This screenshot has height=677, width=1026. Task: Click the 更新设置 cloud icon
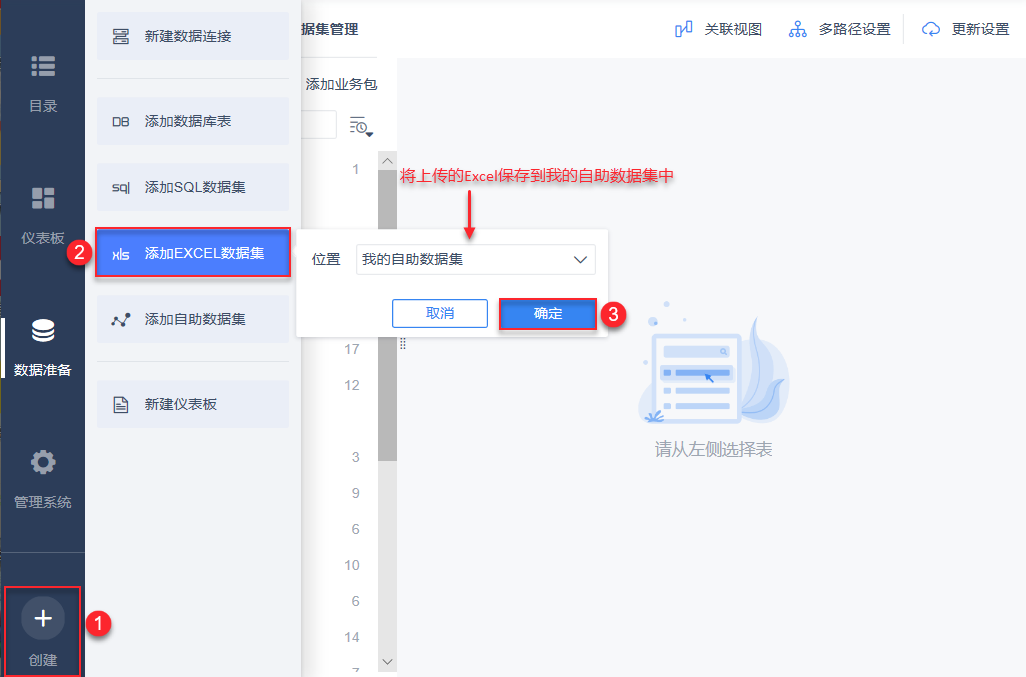point(930,29)
